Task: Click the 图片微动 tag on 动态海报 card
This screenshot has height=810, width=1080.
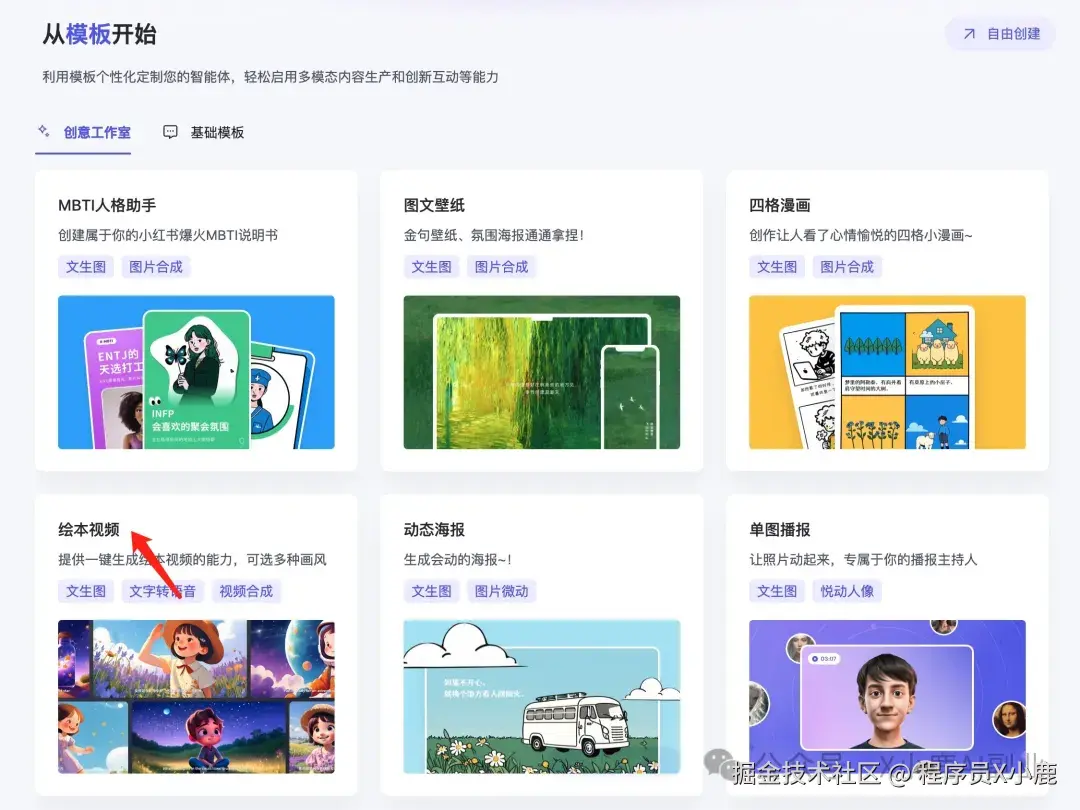Action: 501,590
